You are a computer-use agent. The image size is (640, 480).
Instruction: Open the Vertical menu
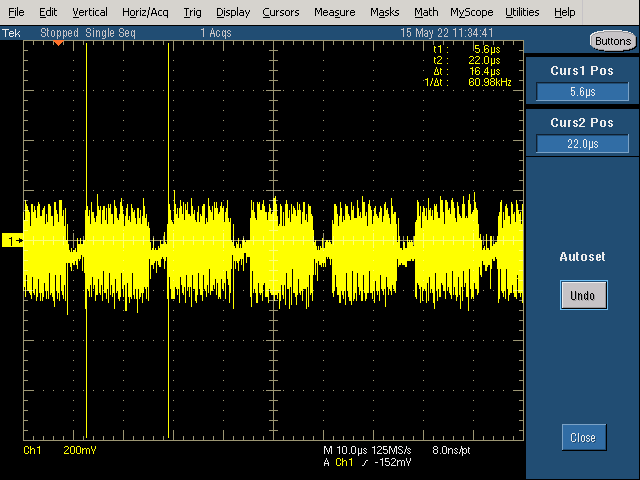(90, 12)
